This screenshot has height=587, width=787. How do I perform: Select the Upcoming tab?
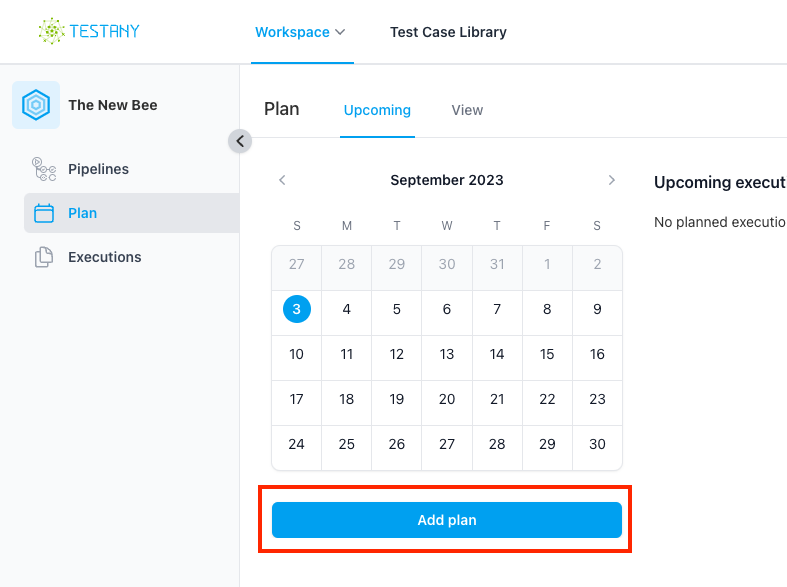coord(377,110)
